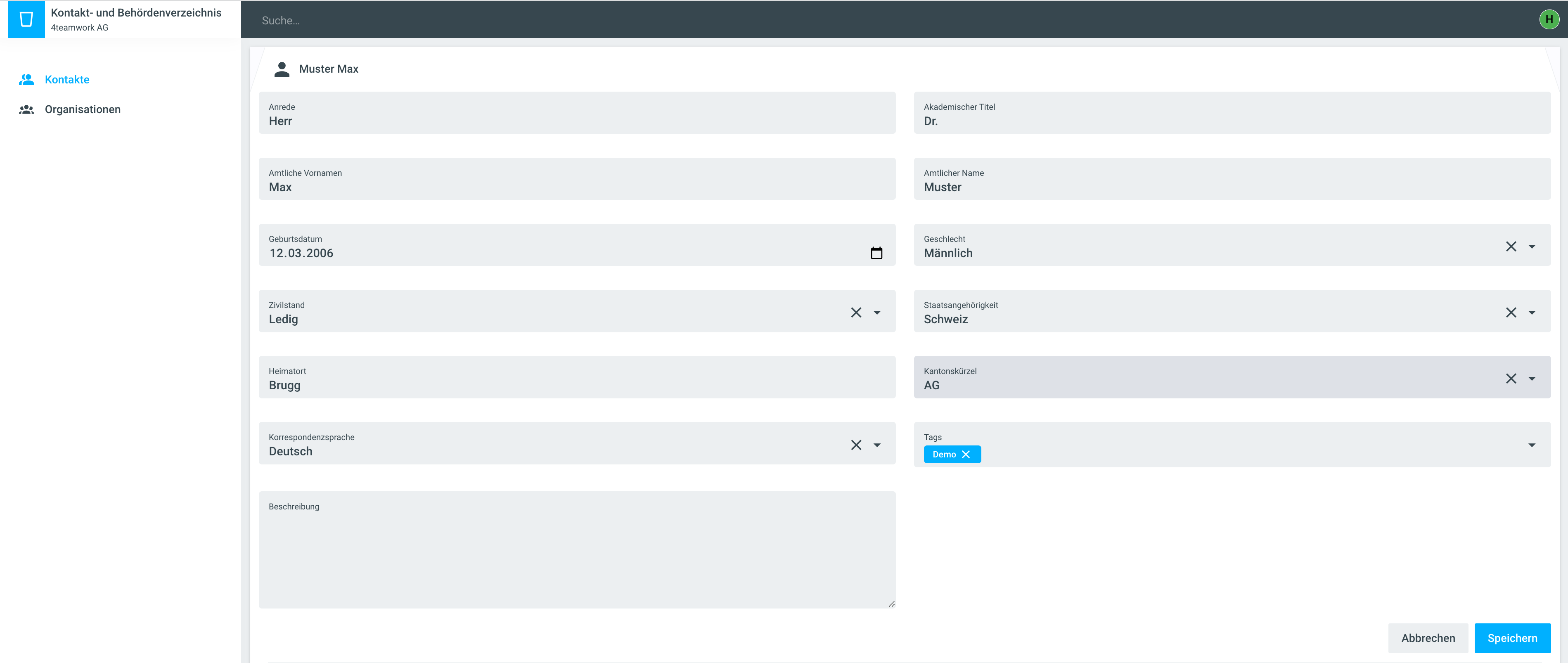Click the app logo icon

(x=26, y=19)
